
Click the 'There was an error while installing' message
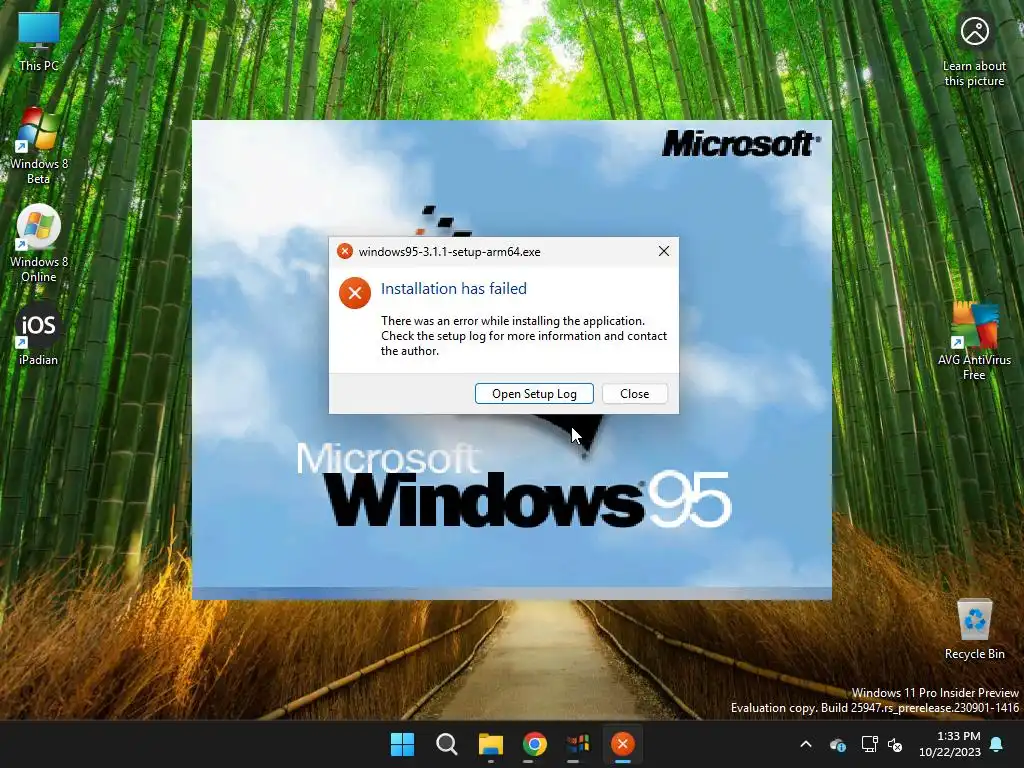point(524,336)
